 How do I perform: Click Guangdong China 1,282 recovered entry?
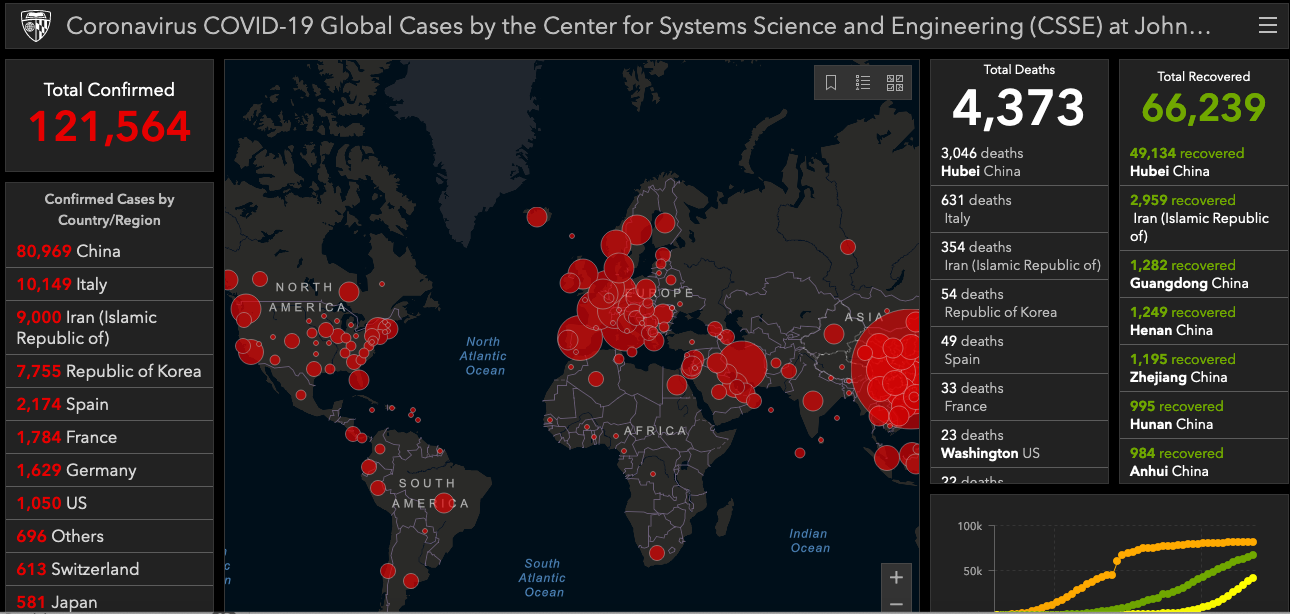click(1202, 274)
